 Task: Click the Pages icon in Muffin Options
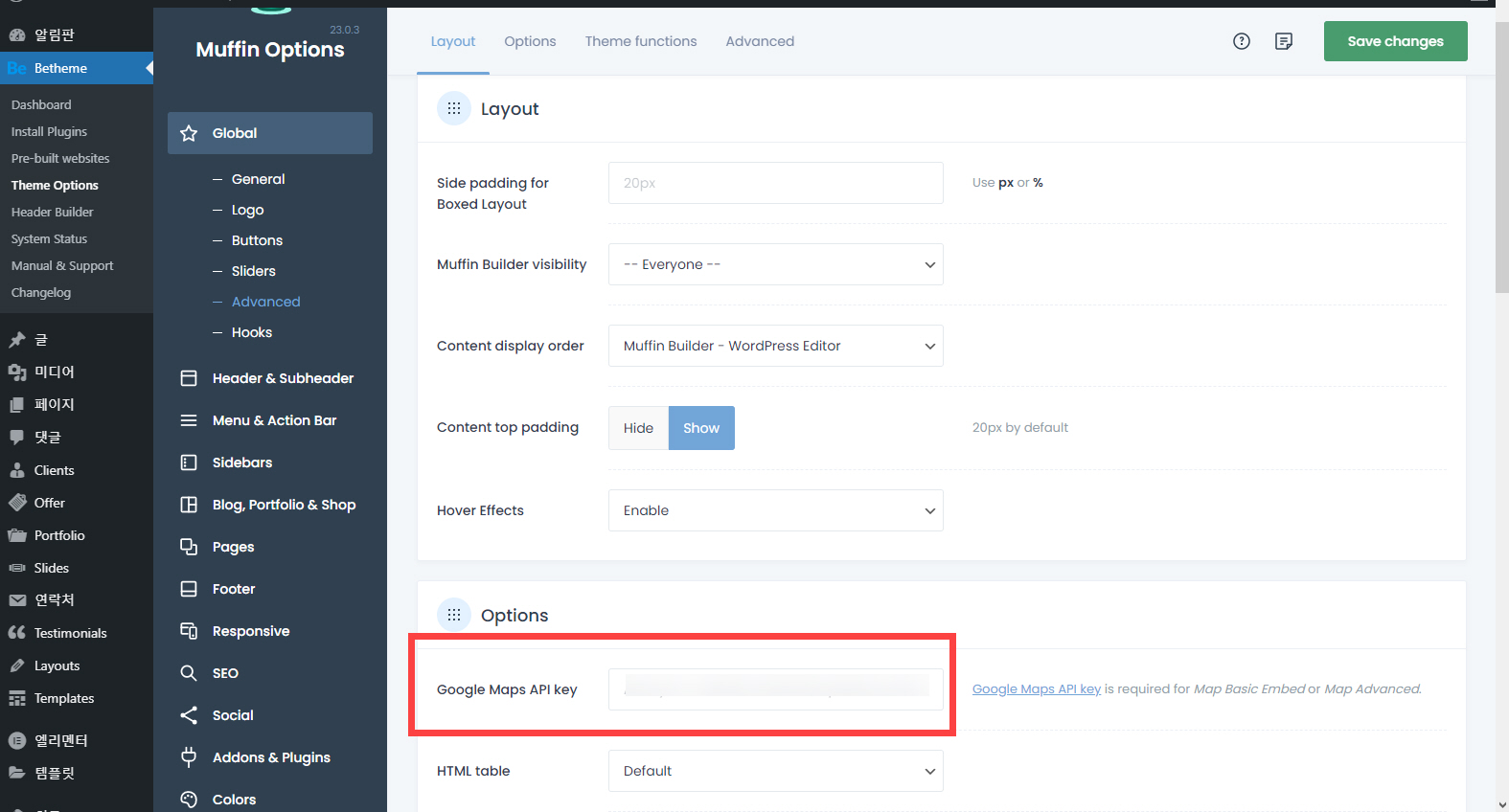pyautogui.click(x=189, y=547)
